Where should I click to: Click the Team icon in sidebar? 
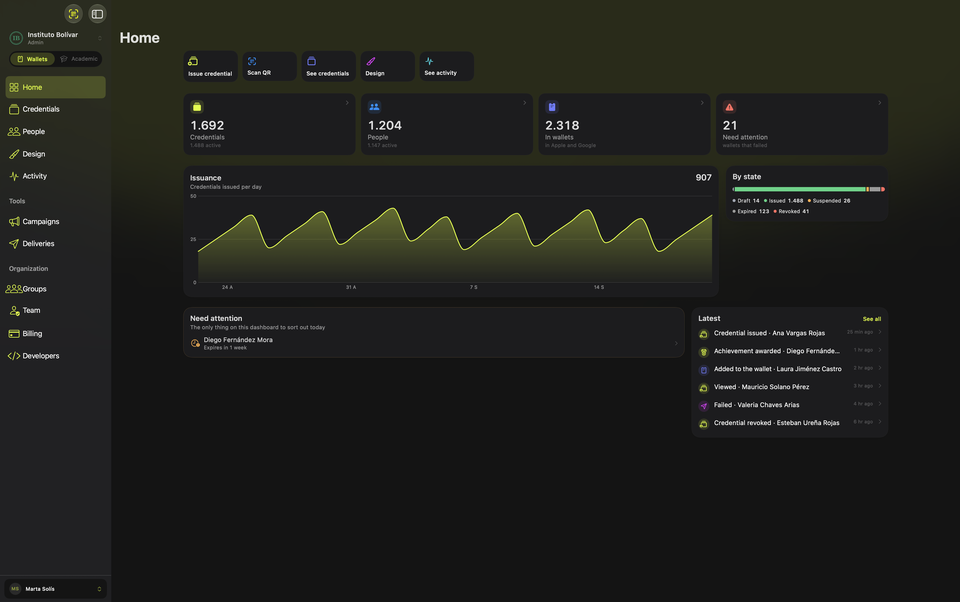(x=14, y=311)
